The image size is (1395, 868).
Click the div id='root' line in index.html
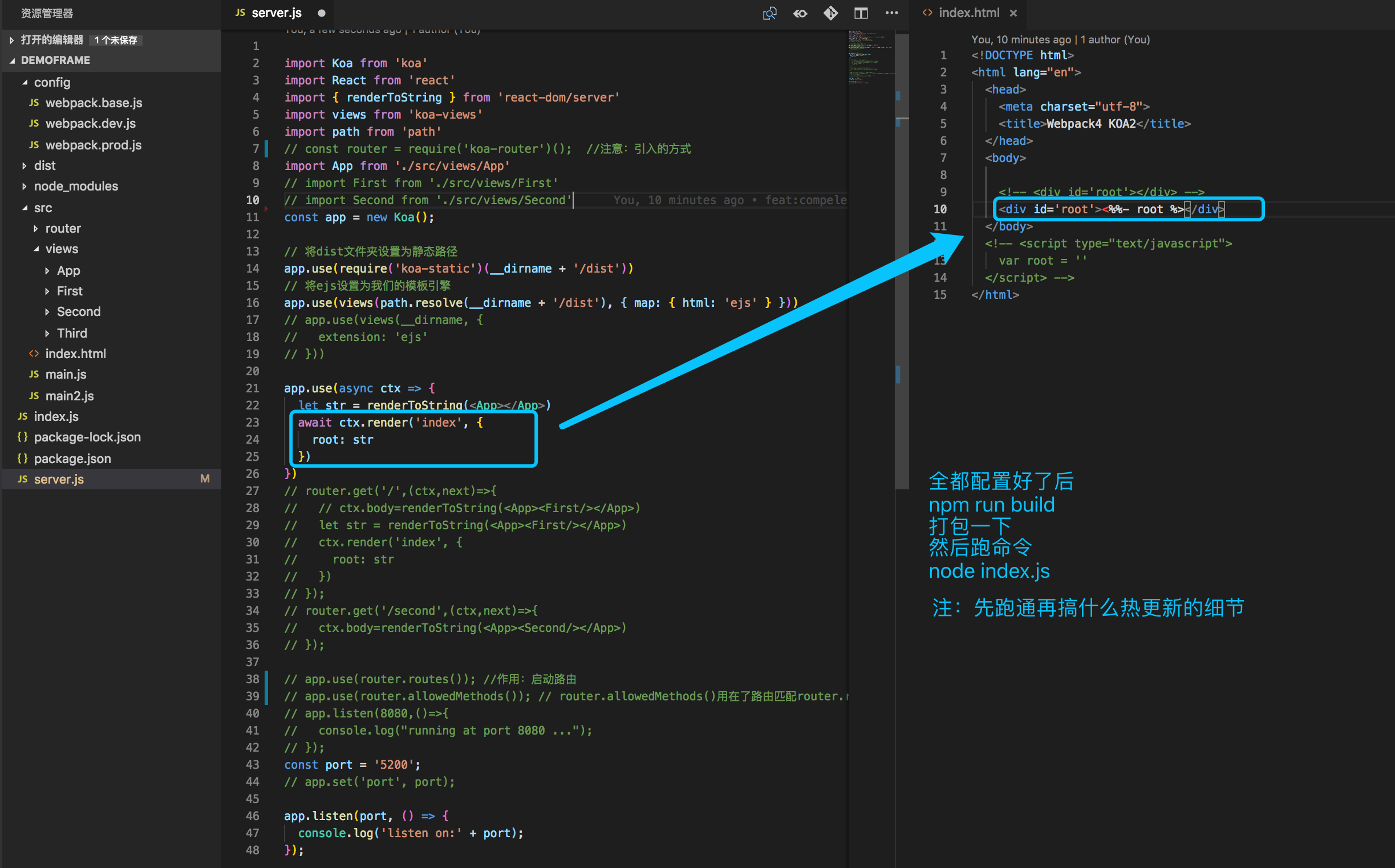[x=1112, y=209]
